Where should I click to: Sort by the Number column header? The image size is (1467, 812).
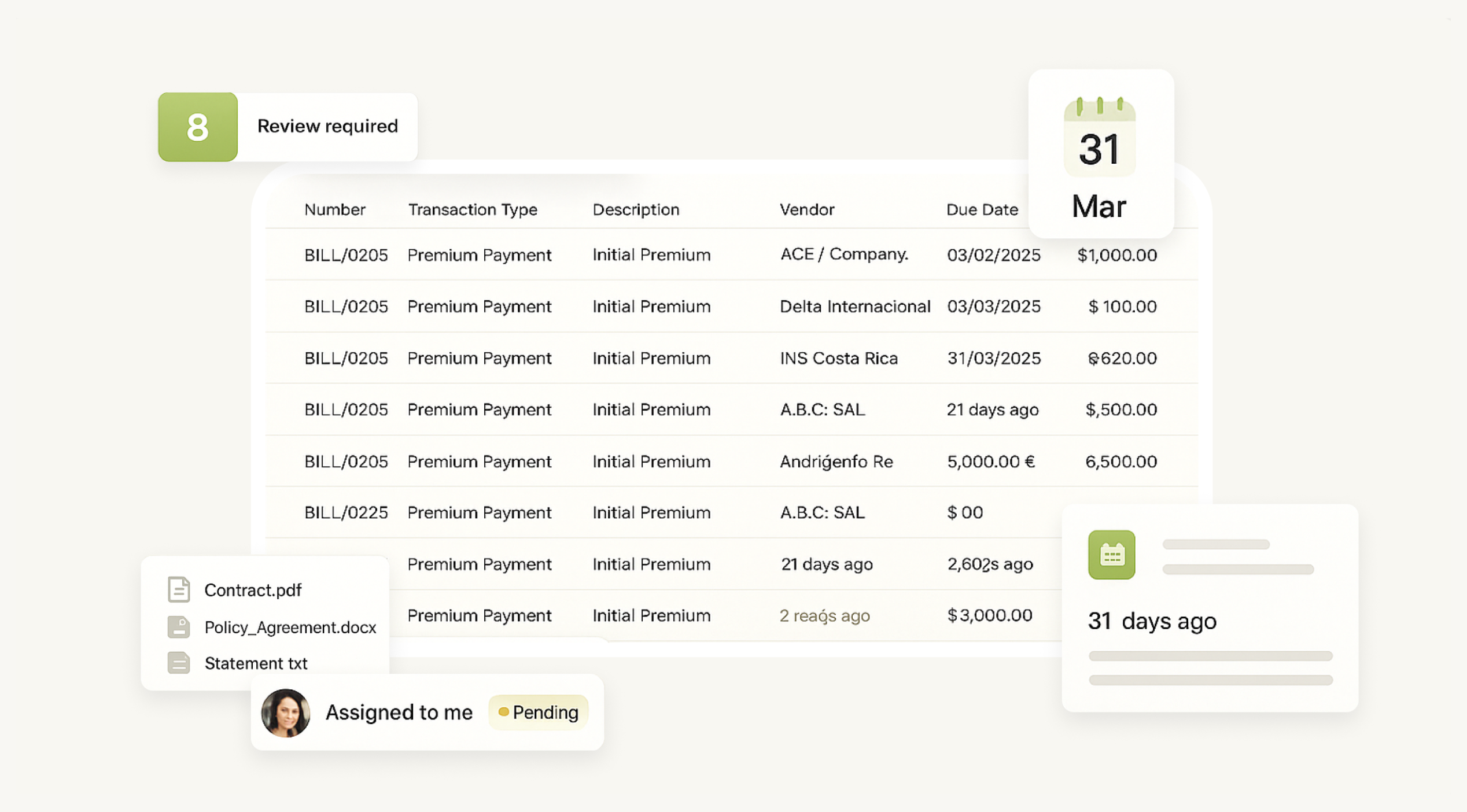(335, 209)
